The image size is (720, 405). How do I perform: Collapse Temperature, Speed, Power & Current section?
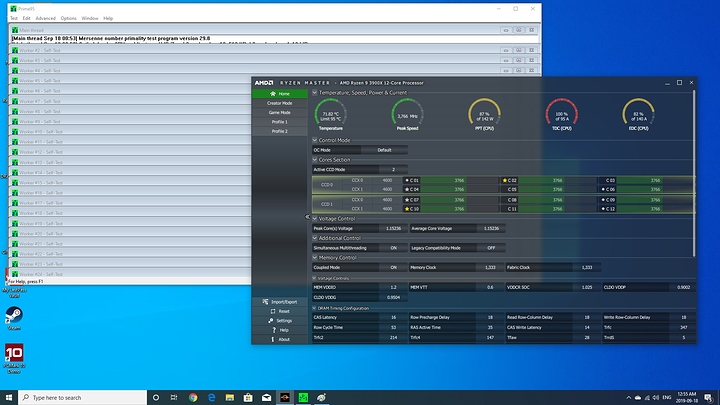[x=315, y=93]
